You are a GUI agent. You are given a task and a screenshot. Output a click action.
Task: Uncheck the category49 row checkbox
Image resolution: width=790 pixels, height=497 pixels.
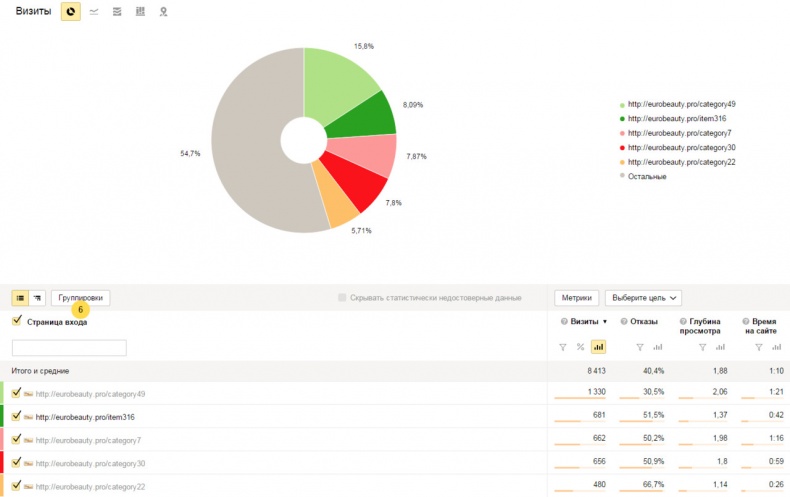coord(16,394)
